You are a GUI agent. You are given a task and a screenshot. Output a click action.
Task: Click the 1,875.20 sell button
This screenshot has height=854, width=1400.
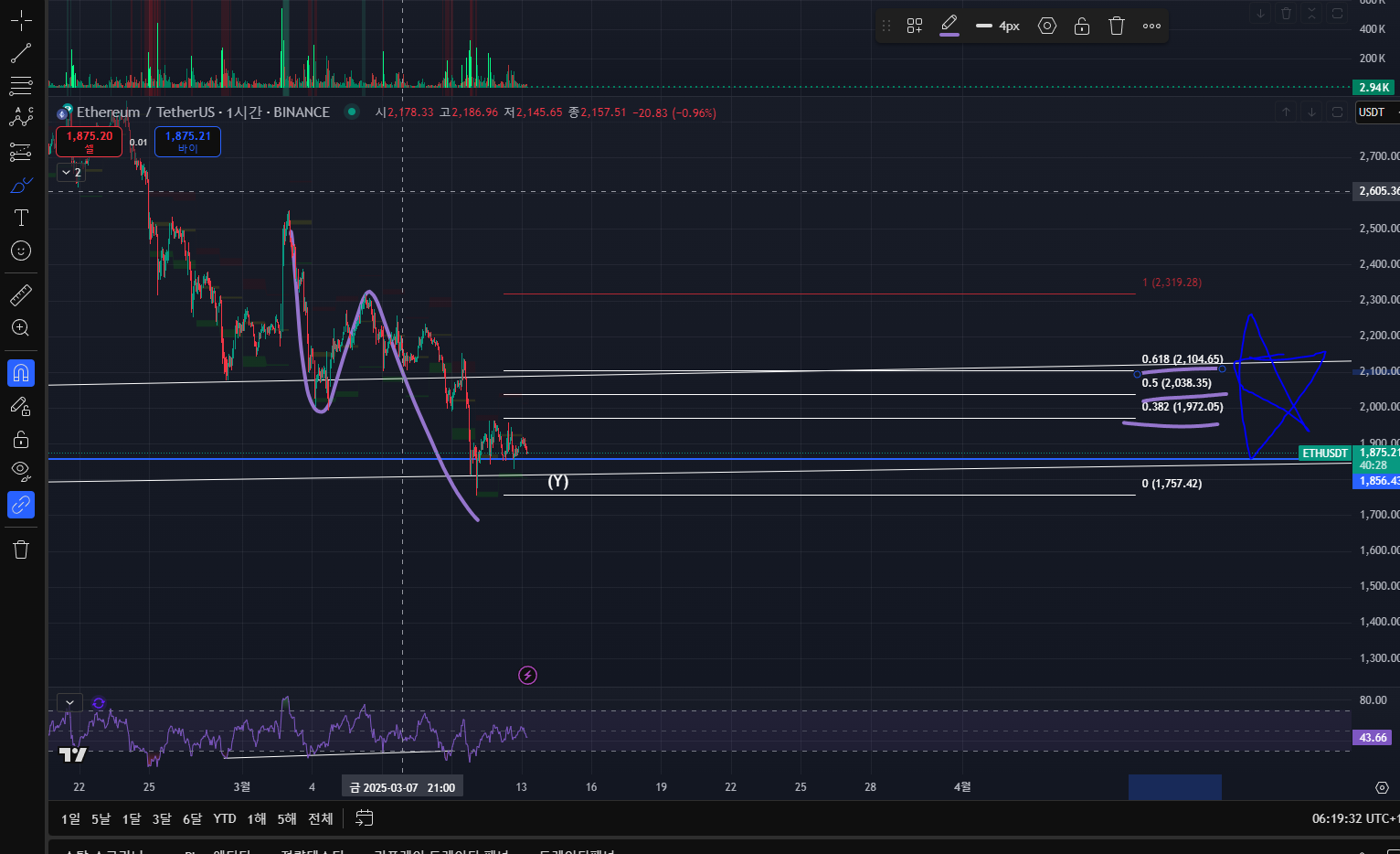tap(89, 141)
